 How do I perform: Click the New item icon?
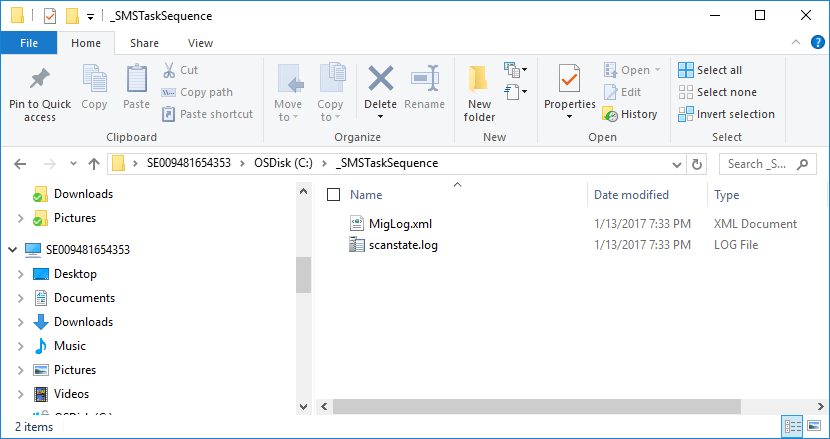(512, 69)
